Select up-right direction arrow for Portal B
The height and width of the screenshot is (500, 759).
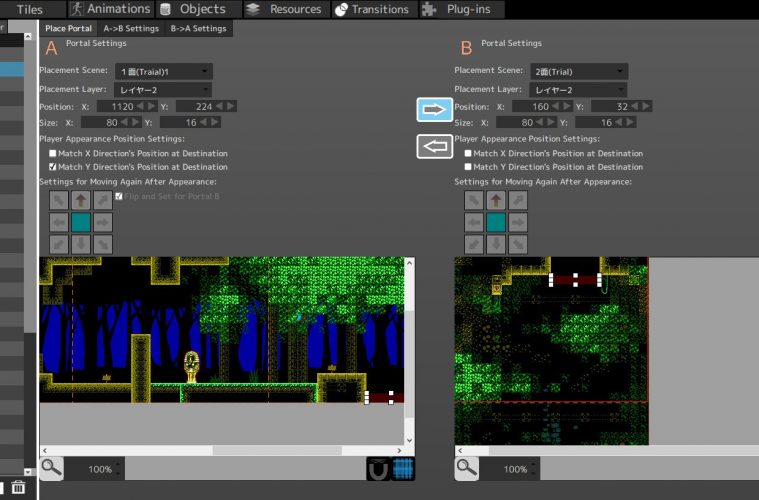click(518, 200)
